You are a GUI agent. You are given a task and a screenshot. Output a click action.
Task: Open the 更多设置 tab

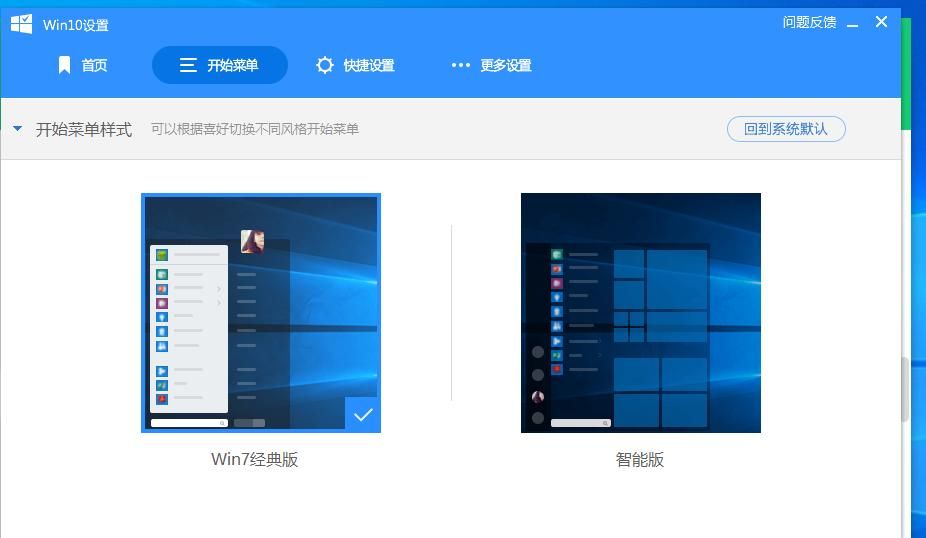(x=491, y=65)
